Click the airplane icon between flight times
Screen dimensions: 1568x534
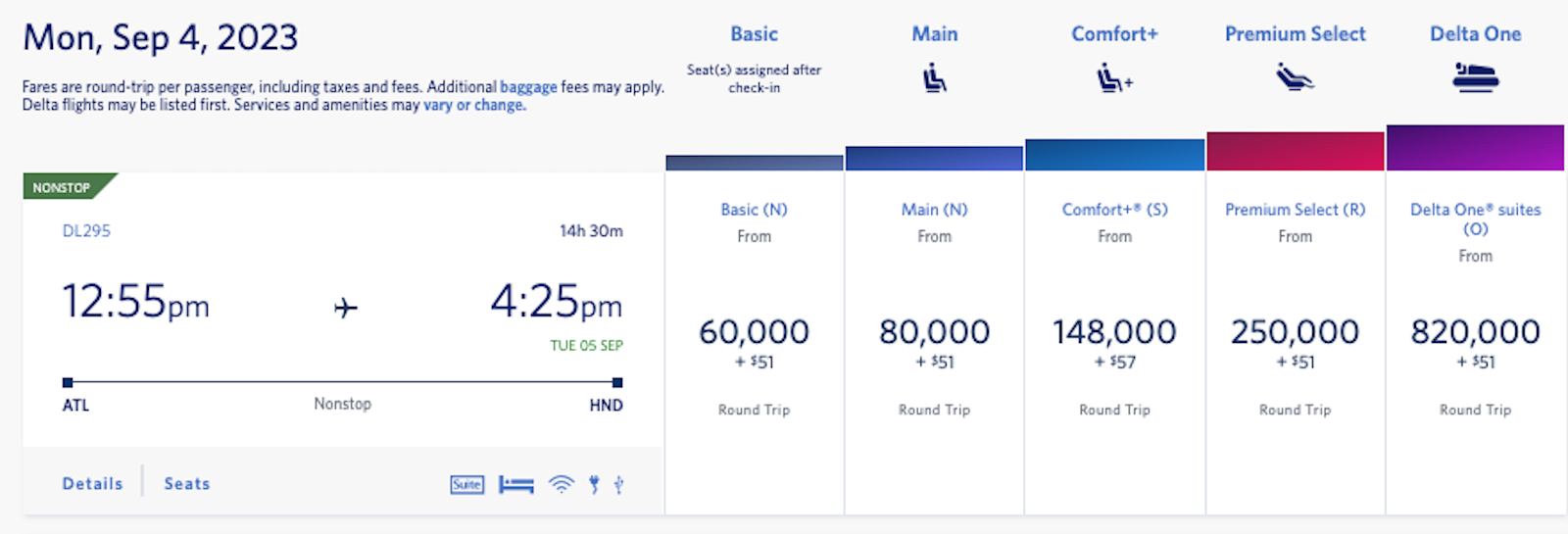pyautogui.click(x=345, y=309)
